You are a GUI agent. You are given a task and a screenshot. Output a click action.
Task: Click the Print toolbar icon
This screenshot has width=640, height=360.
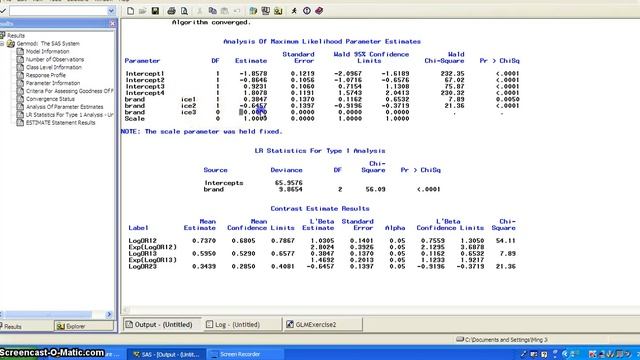tap(171, 11)
